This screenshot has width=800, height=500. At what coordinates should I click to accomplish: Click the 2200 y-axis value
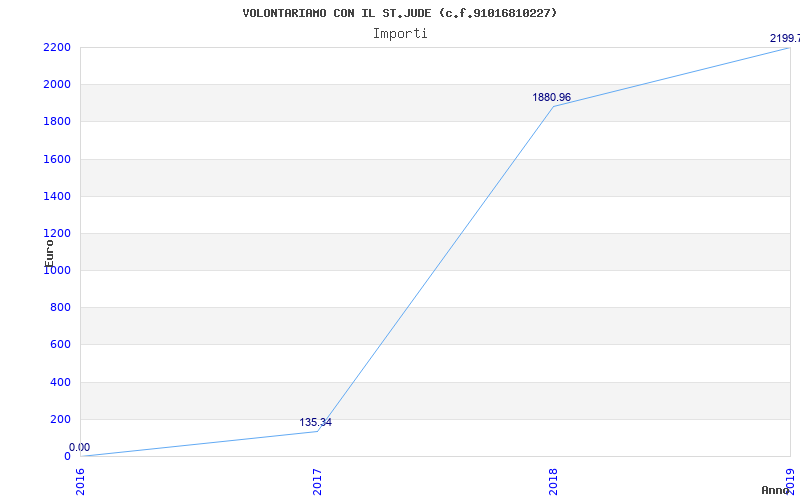57,47
